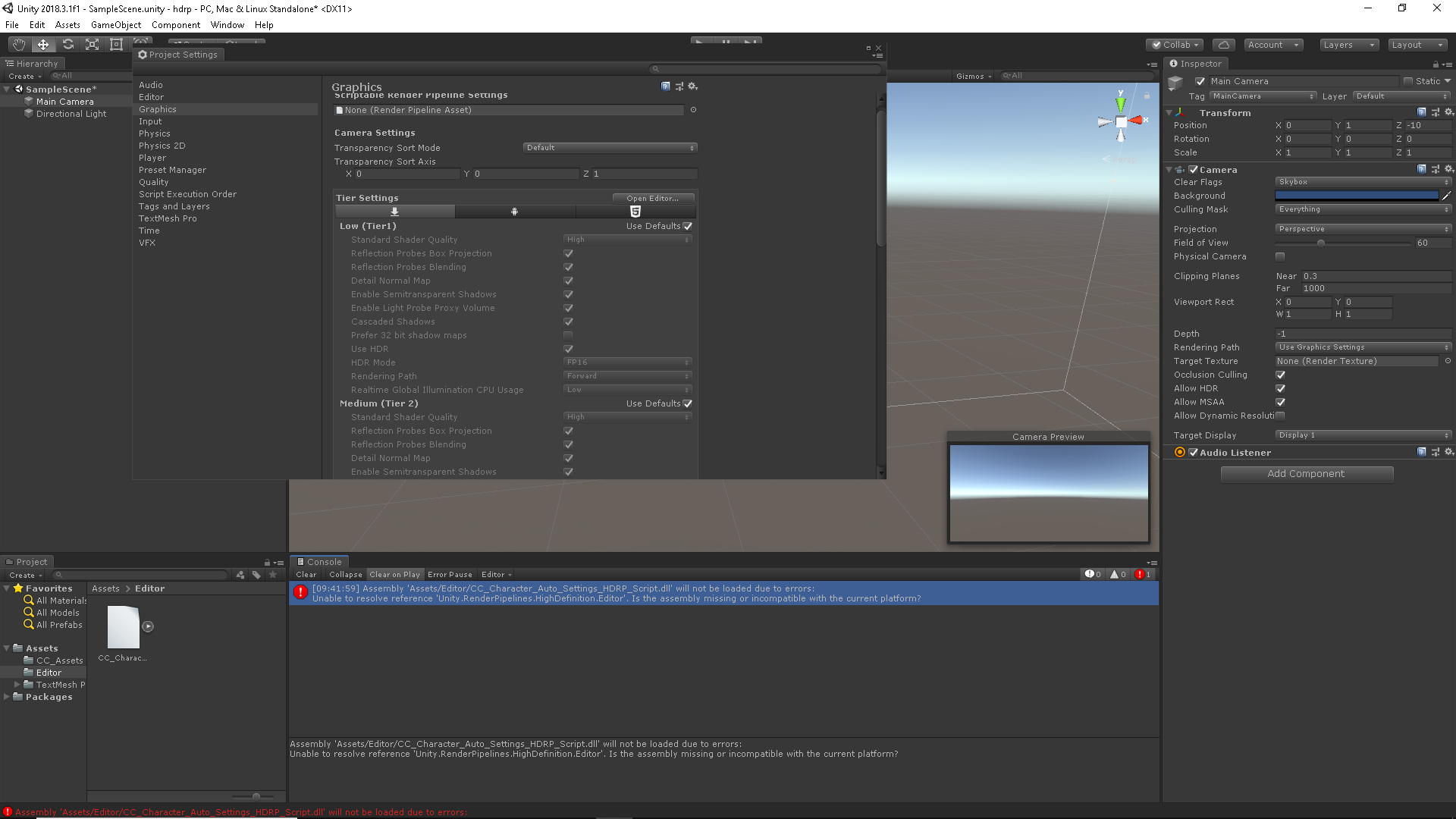Open the GameObject menu
The image size is (1456, 819).
[115, 25]
